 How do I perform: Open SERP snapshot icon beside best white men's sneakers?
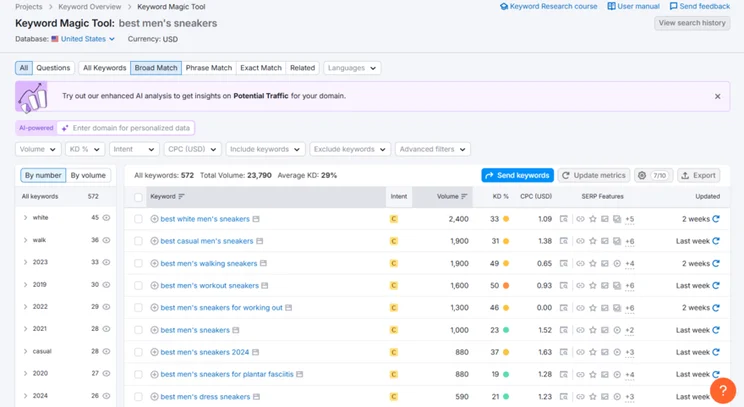(256, 219)
